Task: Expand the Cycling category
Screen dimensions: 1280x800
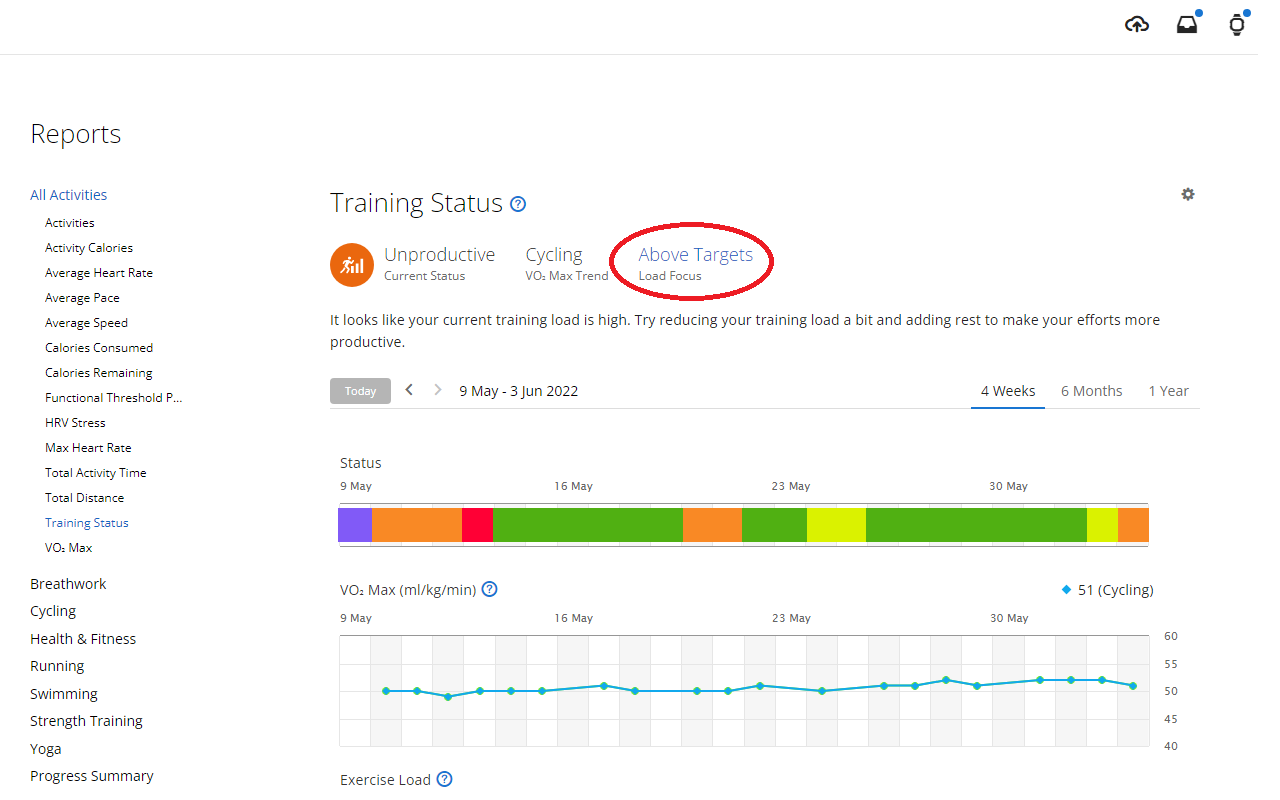Action: coord(53,611)
